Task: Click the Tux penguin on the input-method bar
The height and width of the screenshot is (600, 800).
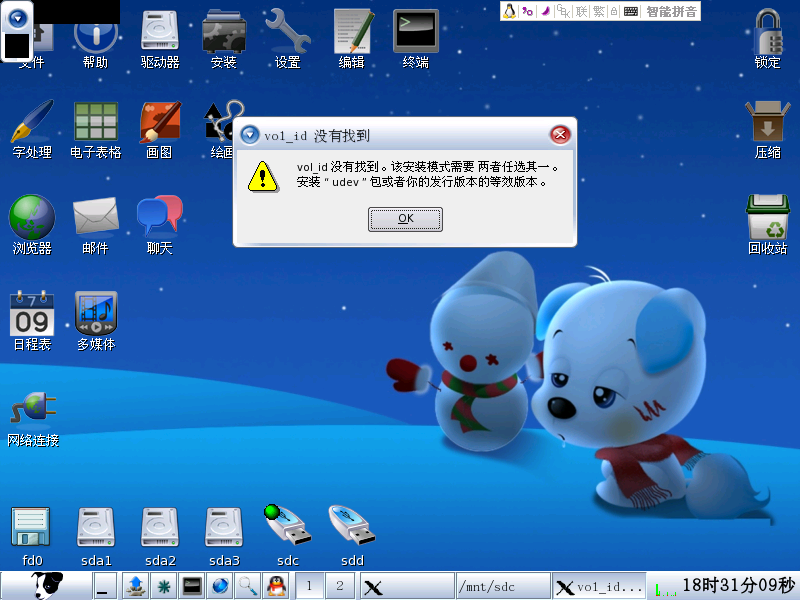Action: [x=509, y=11]
